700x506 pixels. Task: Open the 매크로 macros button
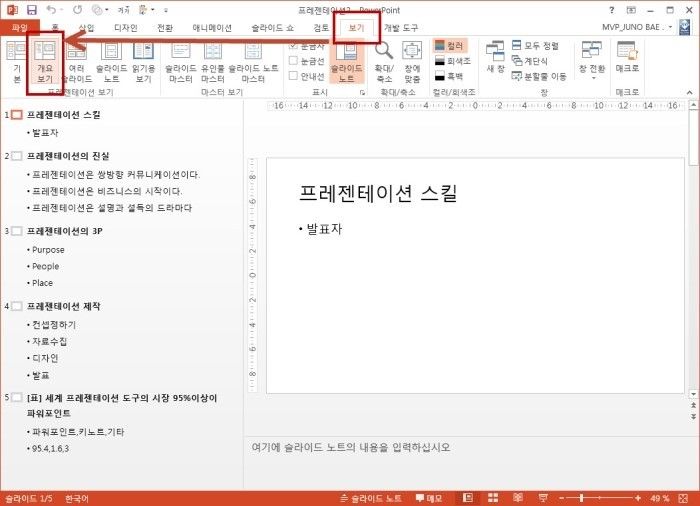point(627,57)
